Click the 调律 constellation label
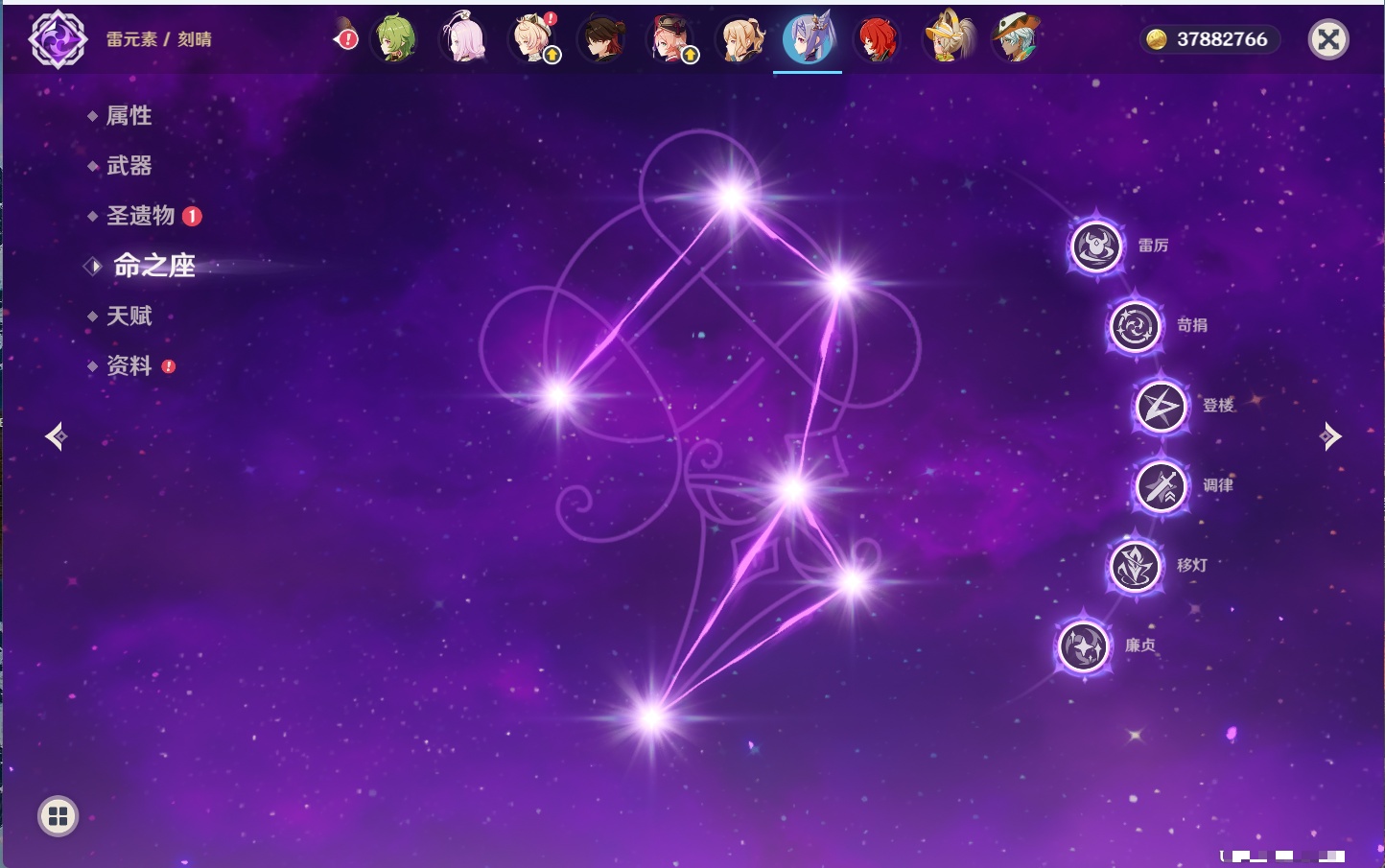The image size is (1385, 868). (x=1218, y=485)
